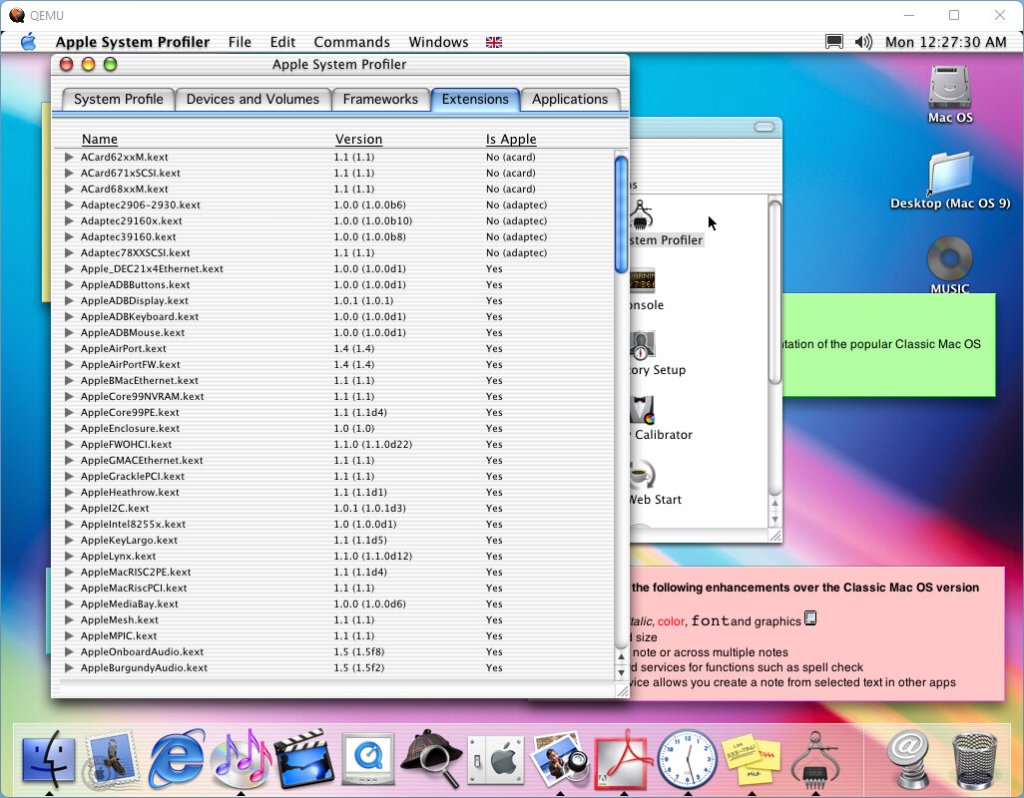Open Stickies from the dock
Image resolution: width=1024 pixels, height=798 pixels.
tap(751, 759)
